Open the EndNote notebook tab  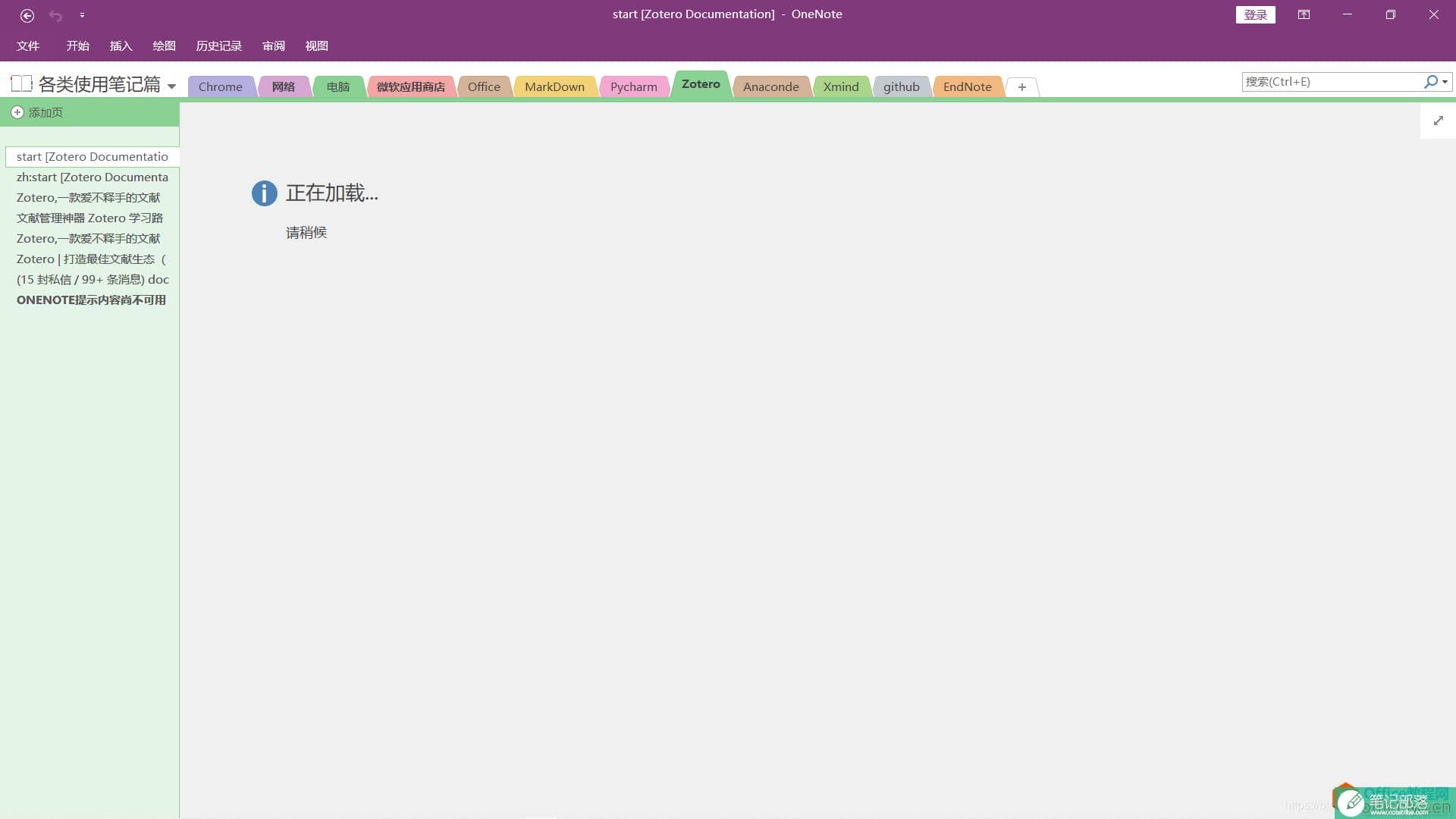click(x=967, y=86)
